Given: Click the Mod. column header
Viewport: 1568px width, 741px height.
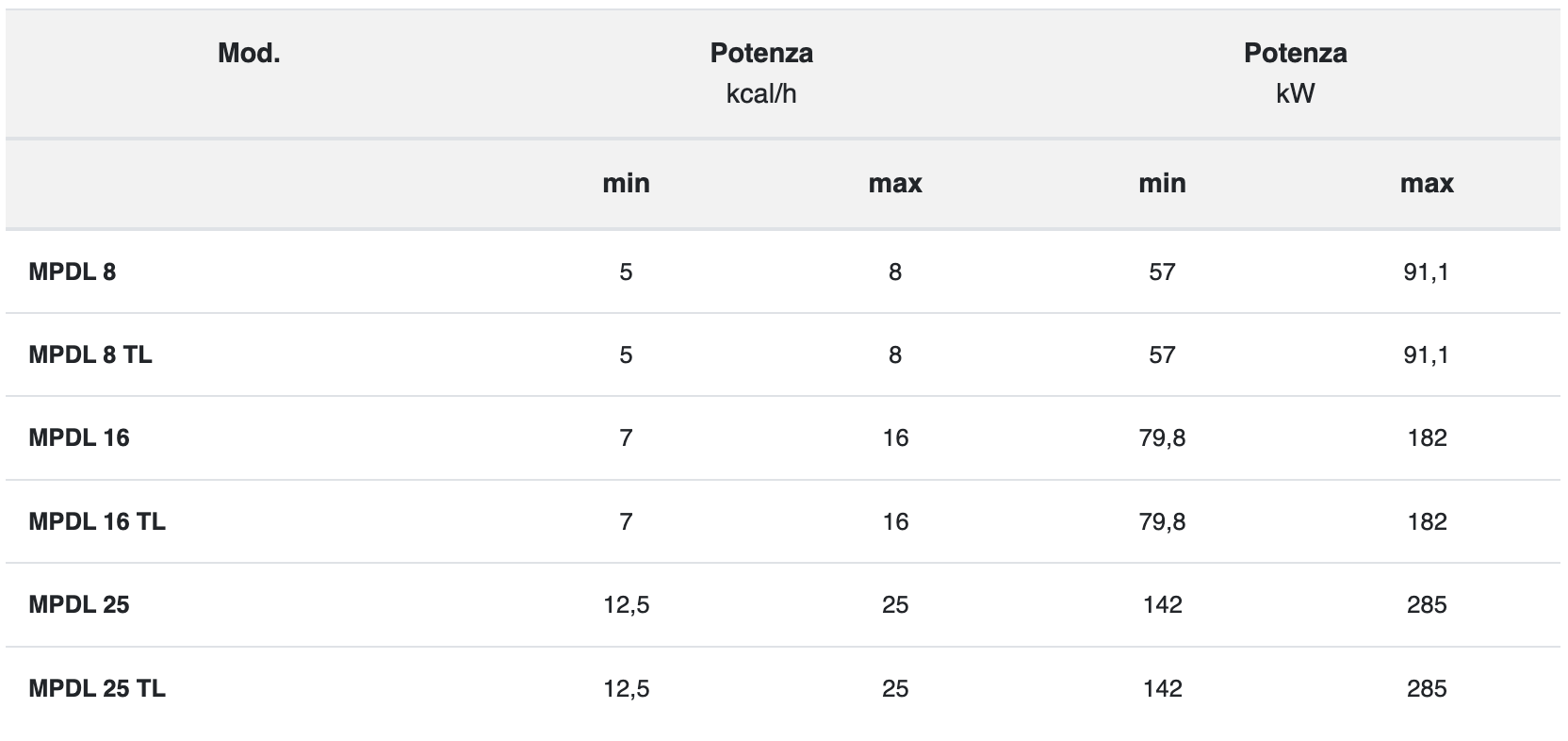Looking at the screenshot, I should (249, 53).
